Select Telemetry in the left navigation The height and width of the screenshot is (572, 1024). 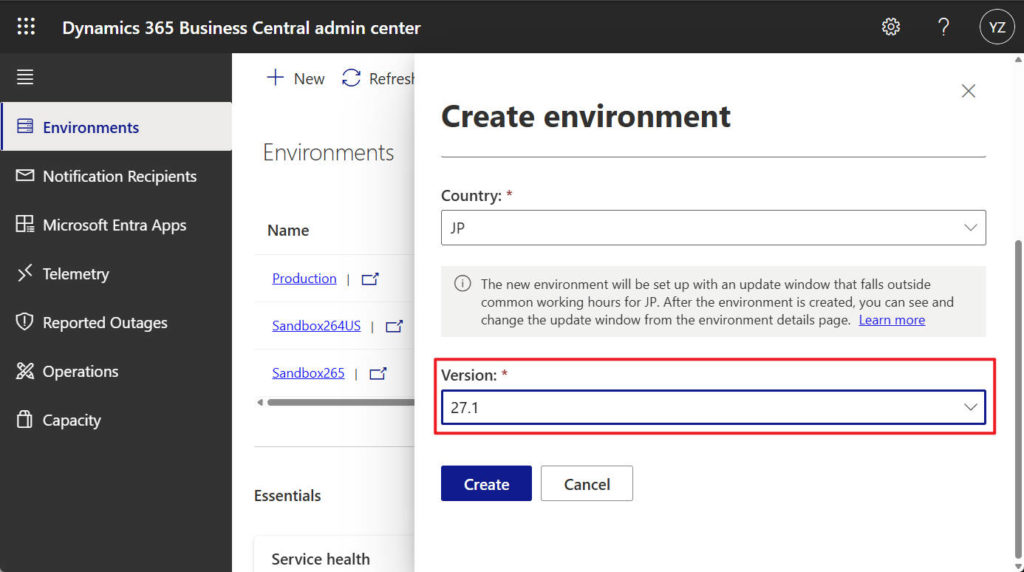pyautogui.click(x=75, y=274)
